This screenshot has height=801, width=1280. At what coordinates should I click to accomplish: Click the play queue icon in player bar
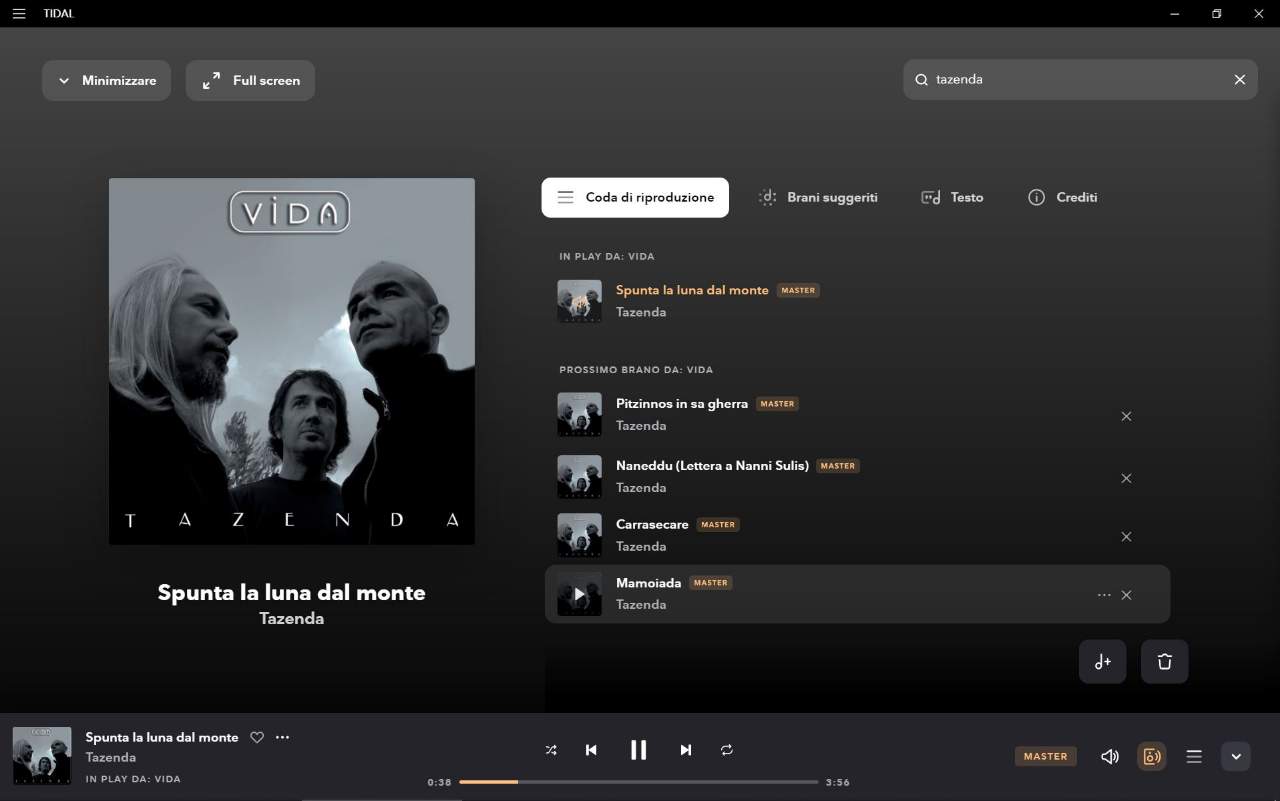coord(1194,756)
